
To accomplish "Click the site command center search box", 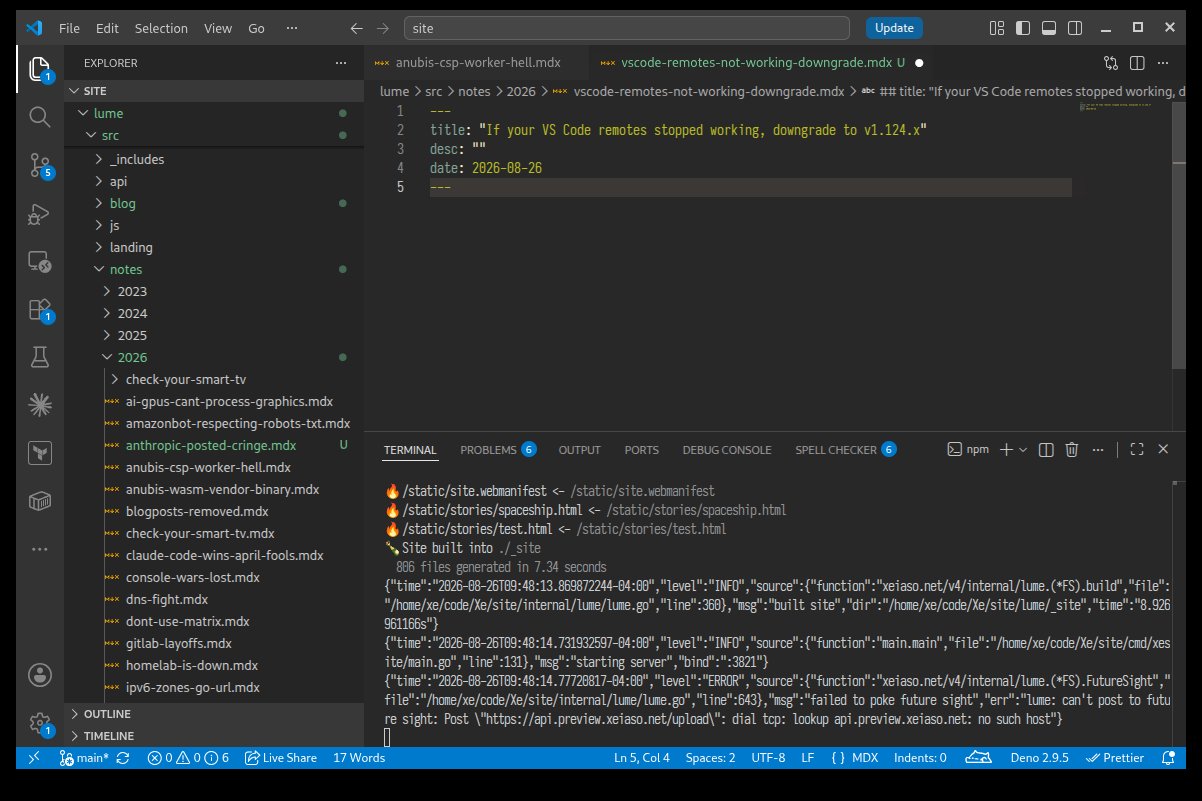I will (627, 28).
